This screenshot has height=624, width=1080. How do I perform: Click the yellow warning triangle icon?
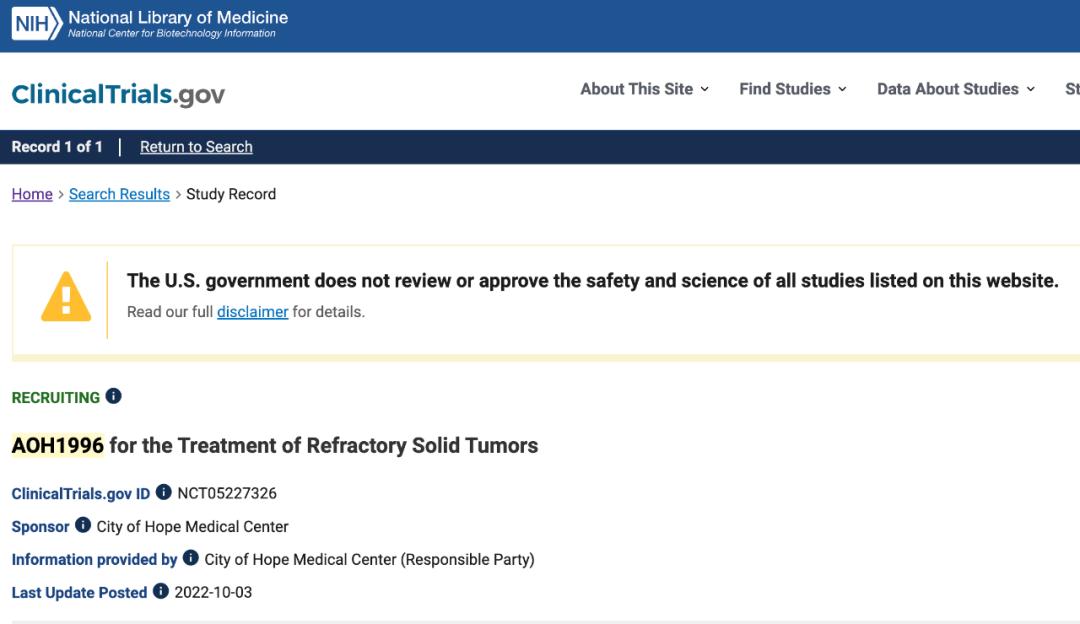(x=66, y=297)
